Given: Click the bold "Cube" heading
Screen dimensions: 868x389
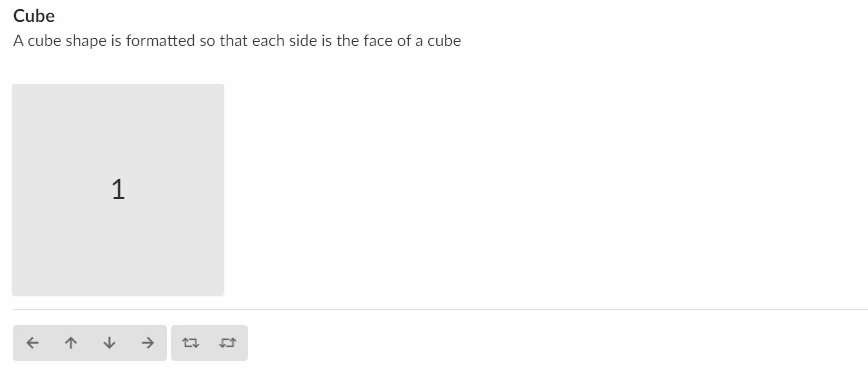Looking at the screenshot, I should click(34, 16).
